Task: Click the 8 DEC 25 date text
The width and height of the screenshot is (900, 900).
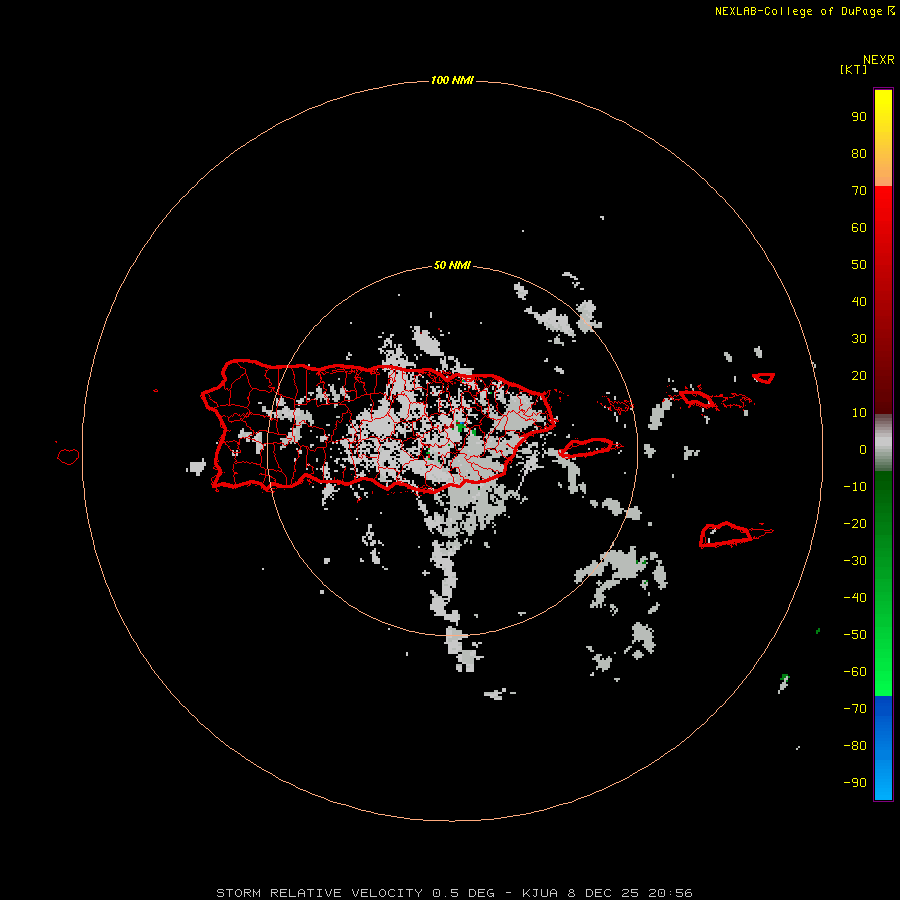Action: click(603, 893)
